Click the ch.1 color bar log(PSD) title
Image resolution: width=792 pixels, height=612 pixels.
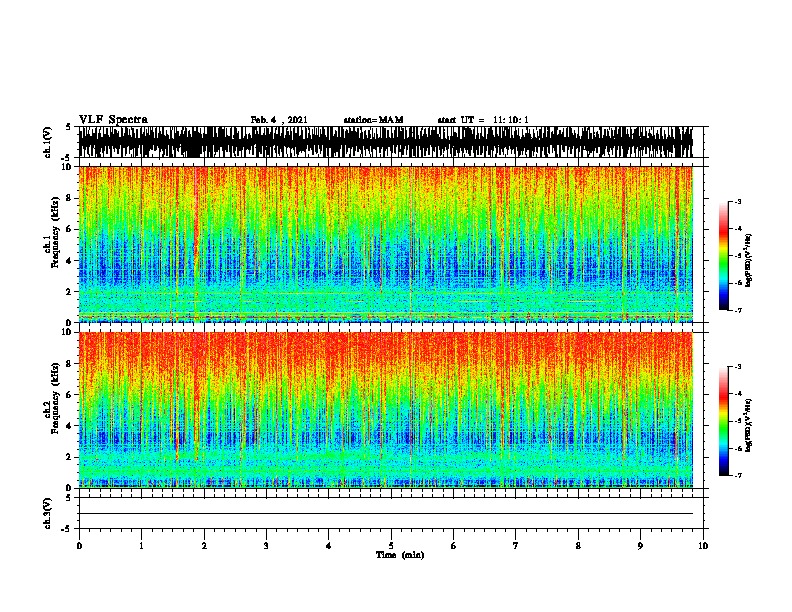(749, 260)
